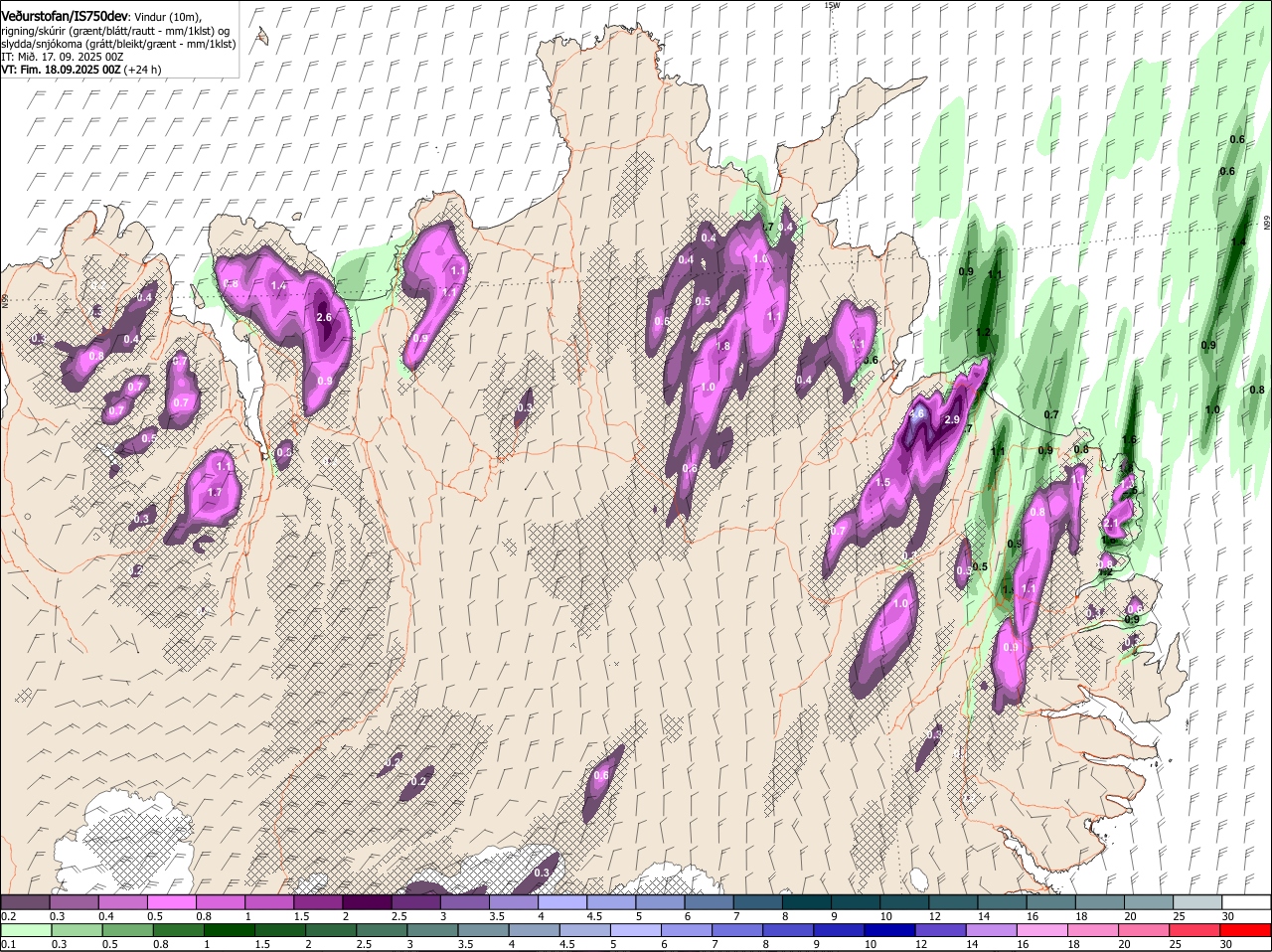Click the 2.6 snowfall value on the map
Screen dimensions: 1272x952
pos(324,317)
